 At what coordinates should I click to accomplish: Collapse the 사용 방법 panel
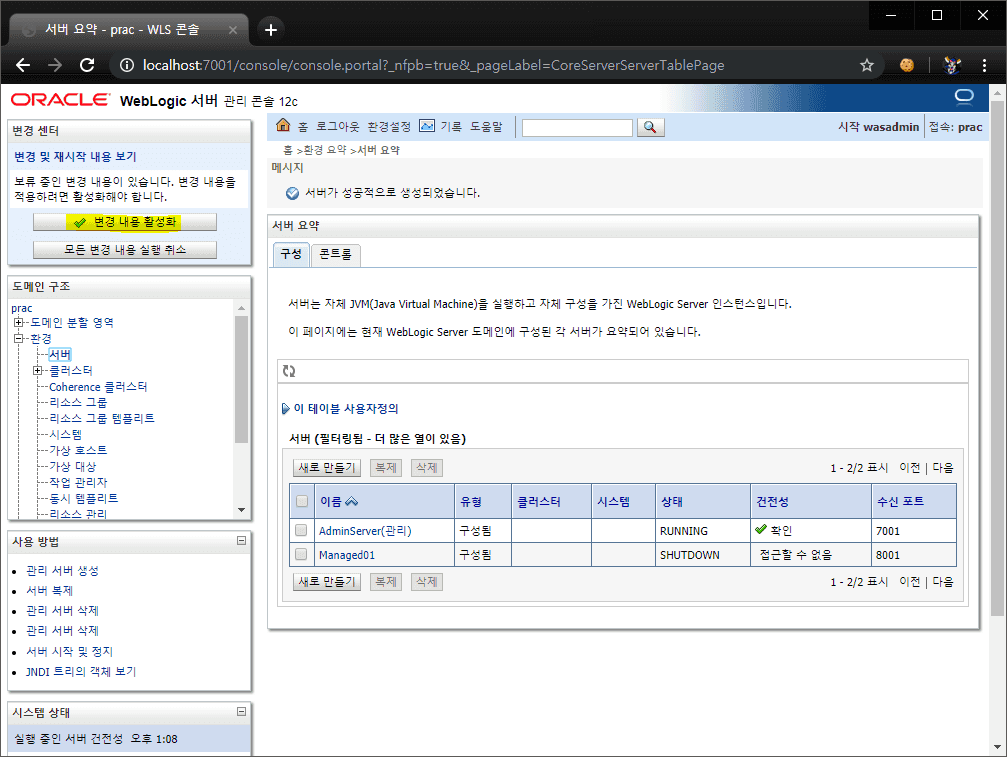coord(241,541)
